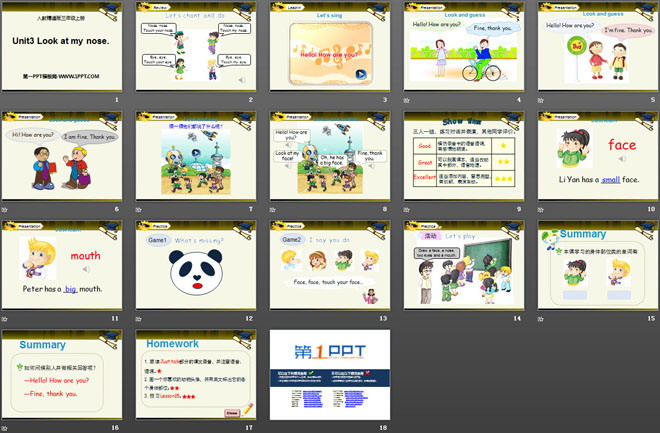Select the star icon beneath slide 10
This screenshot has height=433, width=660.
[x=540, y=210]
